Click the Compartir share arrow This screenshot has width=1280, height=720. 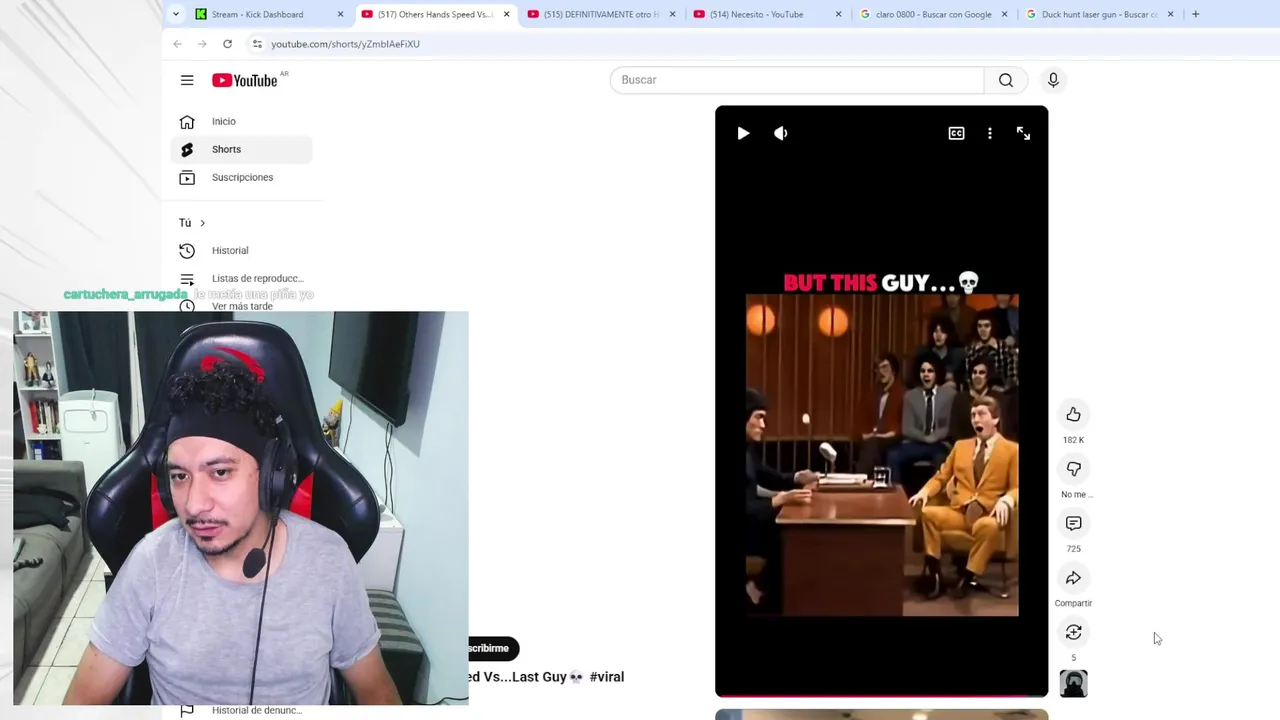pos(1073,578)
